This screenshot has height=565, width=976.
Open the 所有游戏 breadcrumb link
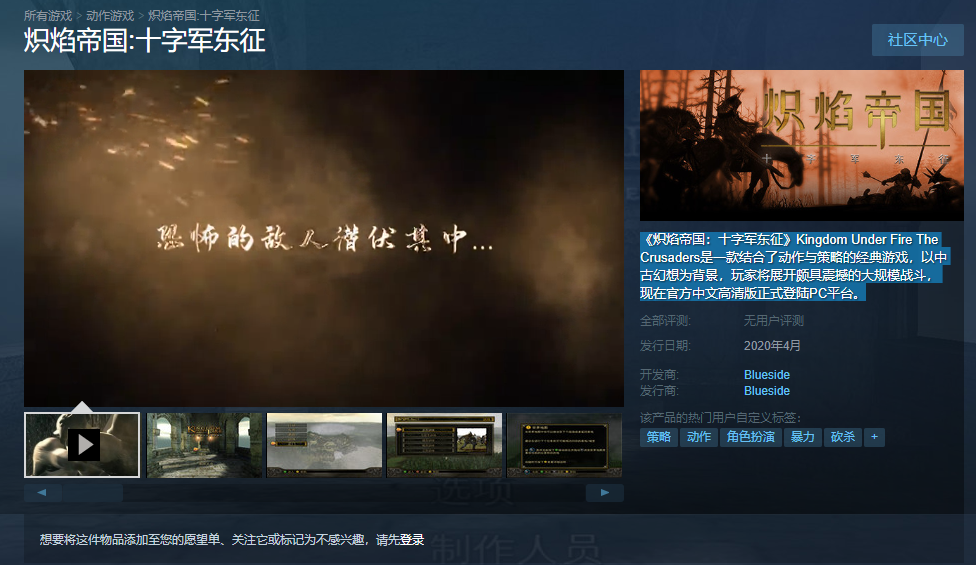click(x=48, y=16)
